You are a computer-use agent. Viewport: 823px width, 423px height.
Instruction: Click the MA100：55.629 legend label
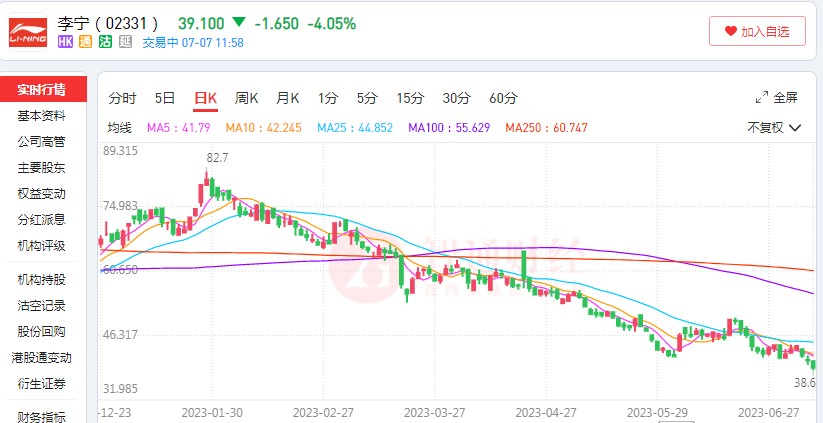coord(449,128)
